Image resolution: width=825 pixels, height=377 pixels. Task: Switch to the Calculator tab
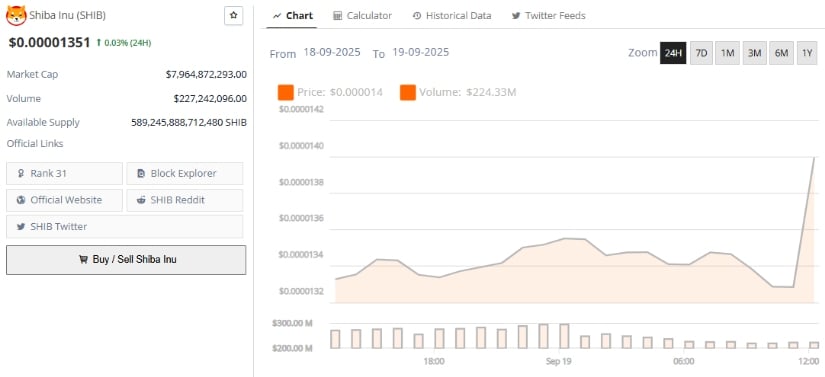click(x=363, y=16)
